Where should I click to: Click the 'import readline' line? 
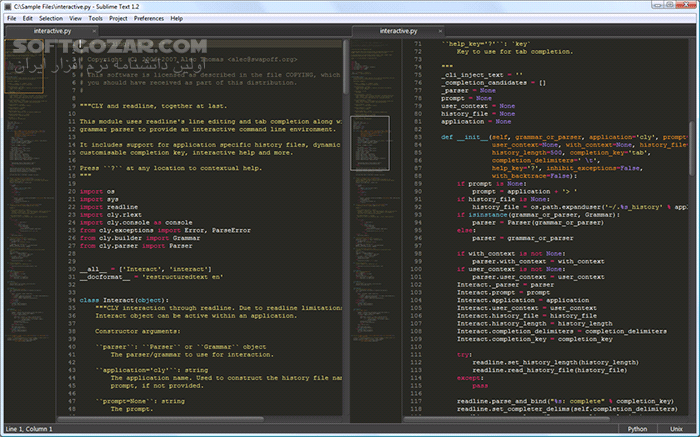109,207
